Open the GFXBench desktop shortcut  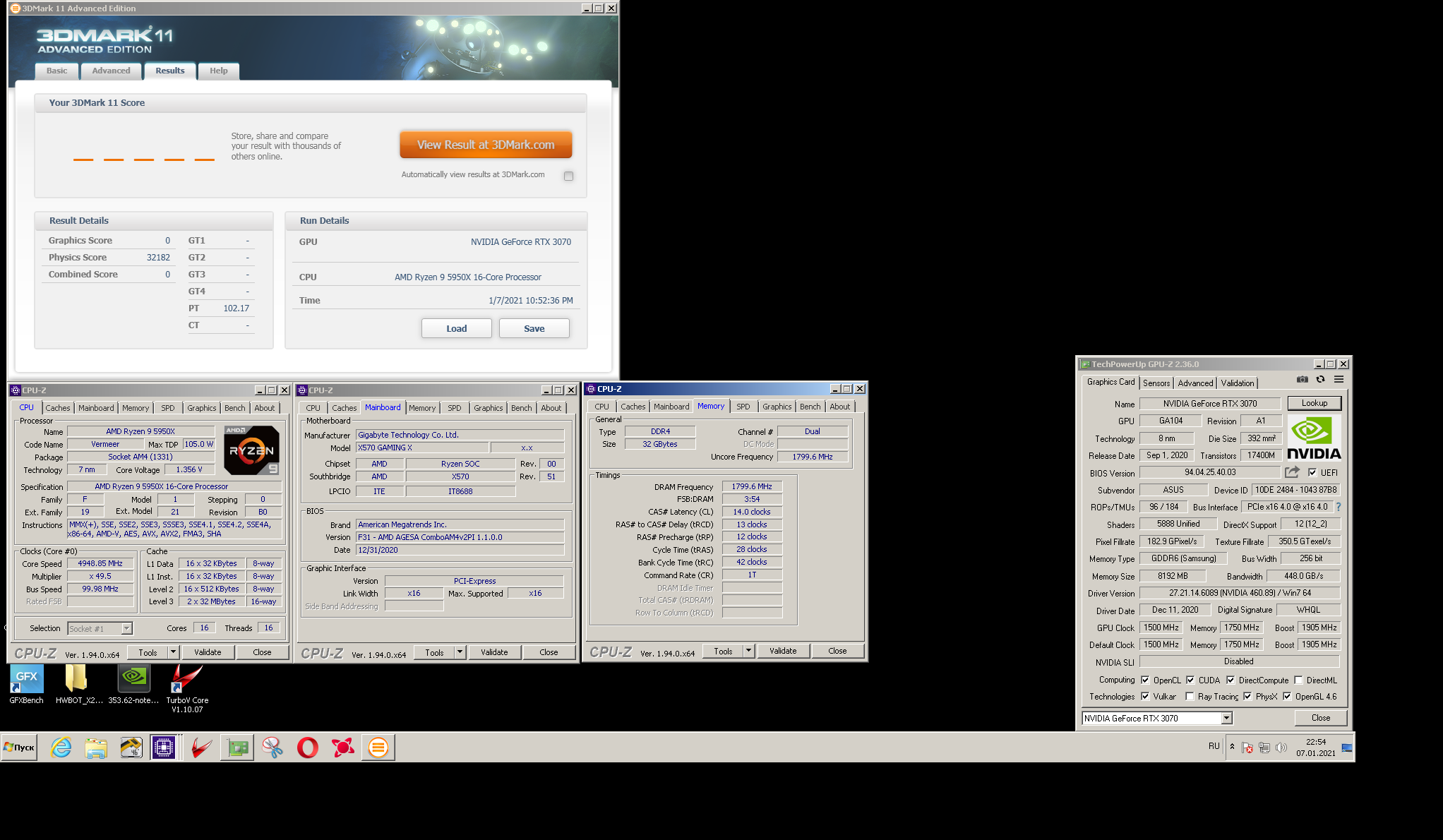point(27,685)
